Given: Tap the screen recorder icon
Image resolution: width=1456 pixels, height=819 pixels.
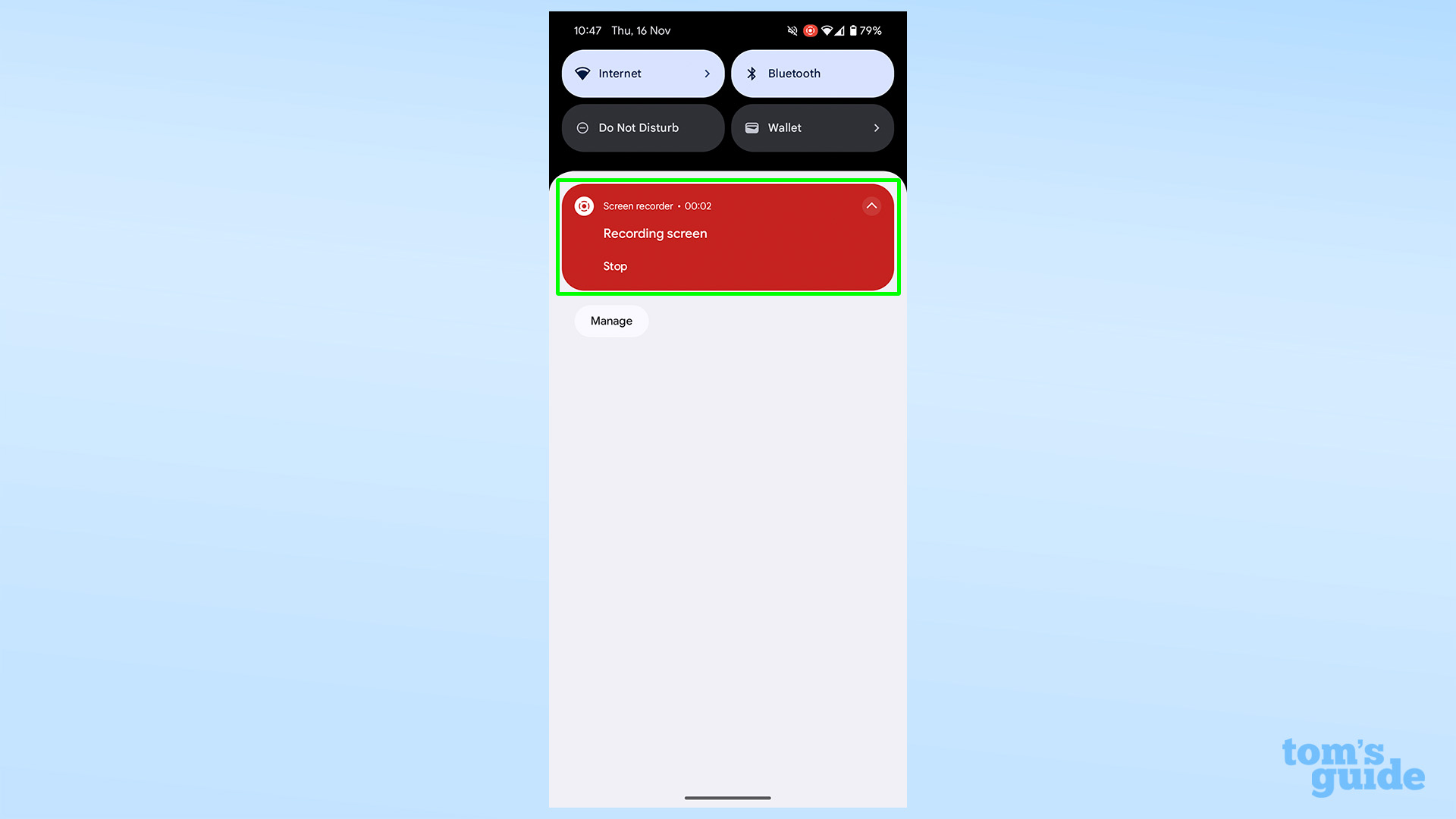Looking at the screenshot, I should coord(584,206).
